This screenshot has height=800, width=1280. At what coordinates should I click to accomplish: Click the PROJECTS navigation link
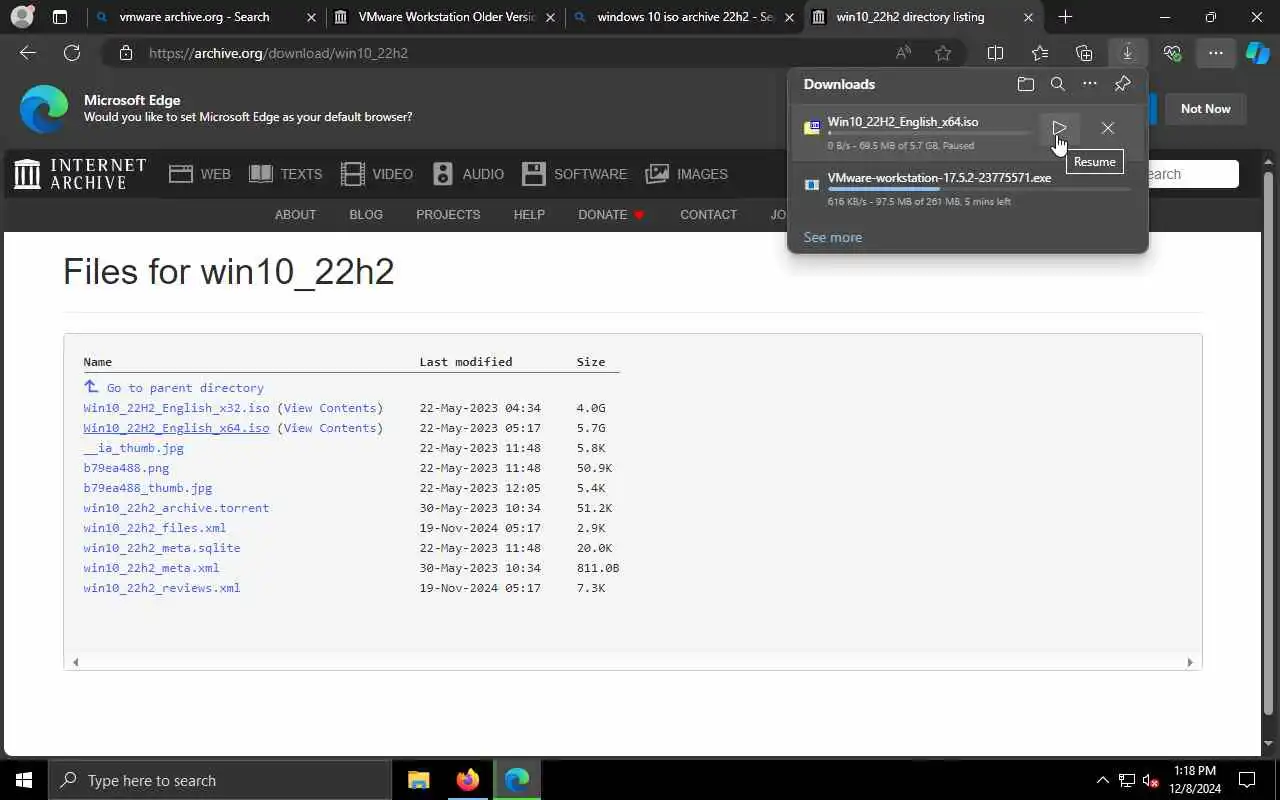click(448, 215)
